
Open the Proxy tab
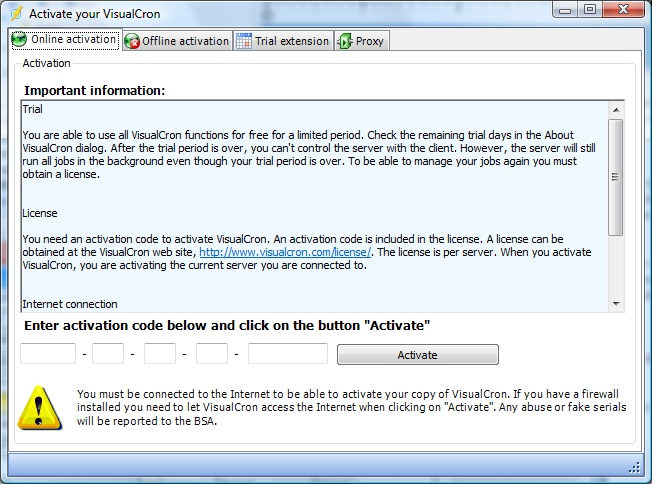point(361,41)
